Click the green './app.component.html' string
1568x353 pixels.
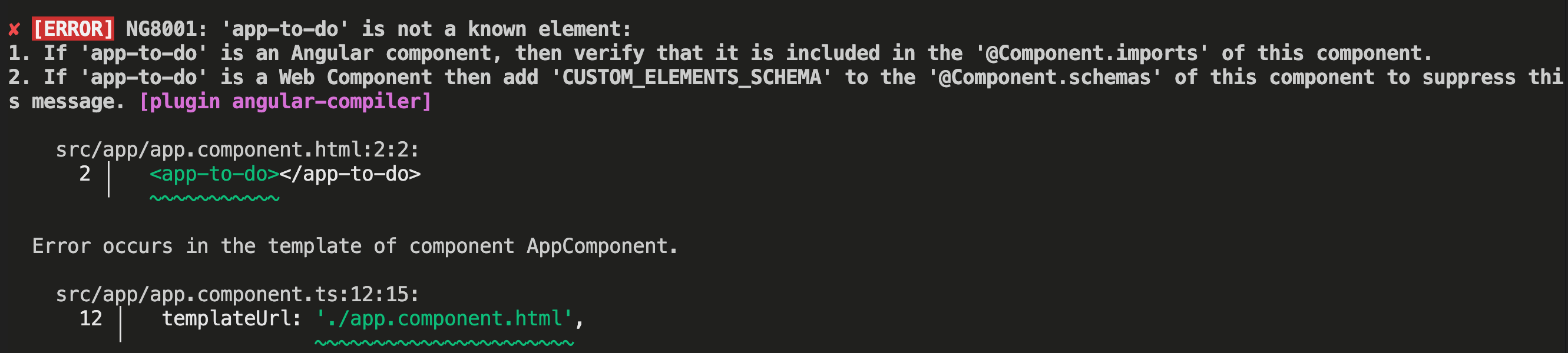click(444, 319)
